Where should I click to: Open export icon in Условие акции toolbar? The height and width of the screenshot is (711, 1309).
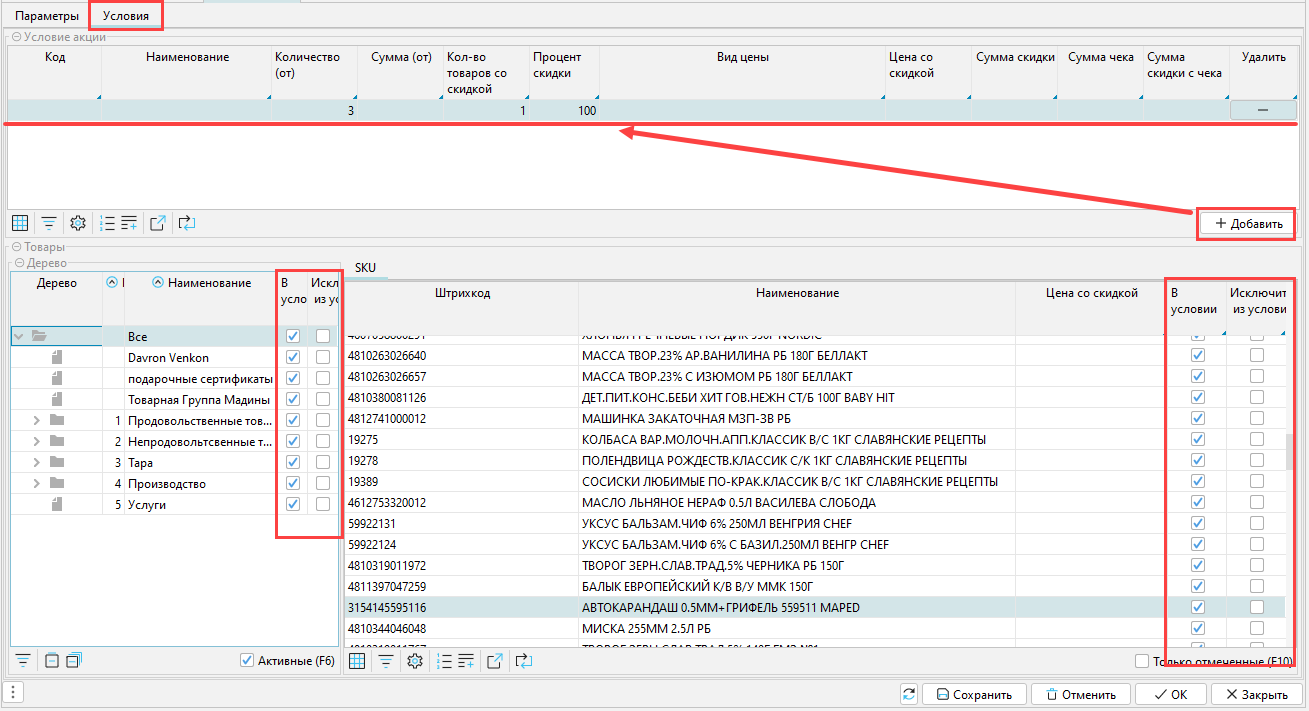pos(158,223)
